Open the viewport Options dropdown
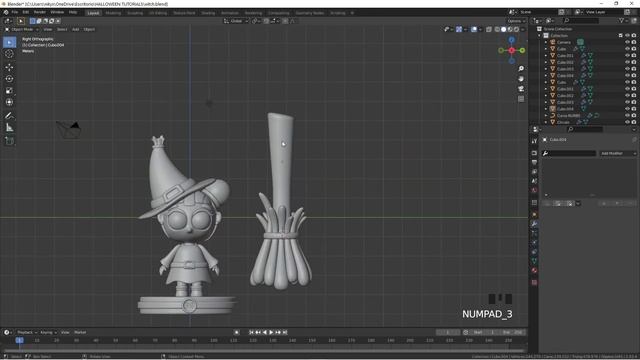Screen dimensions: 640x360 [516, 21]
